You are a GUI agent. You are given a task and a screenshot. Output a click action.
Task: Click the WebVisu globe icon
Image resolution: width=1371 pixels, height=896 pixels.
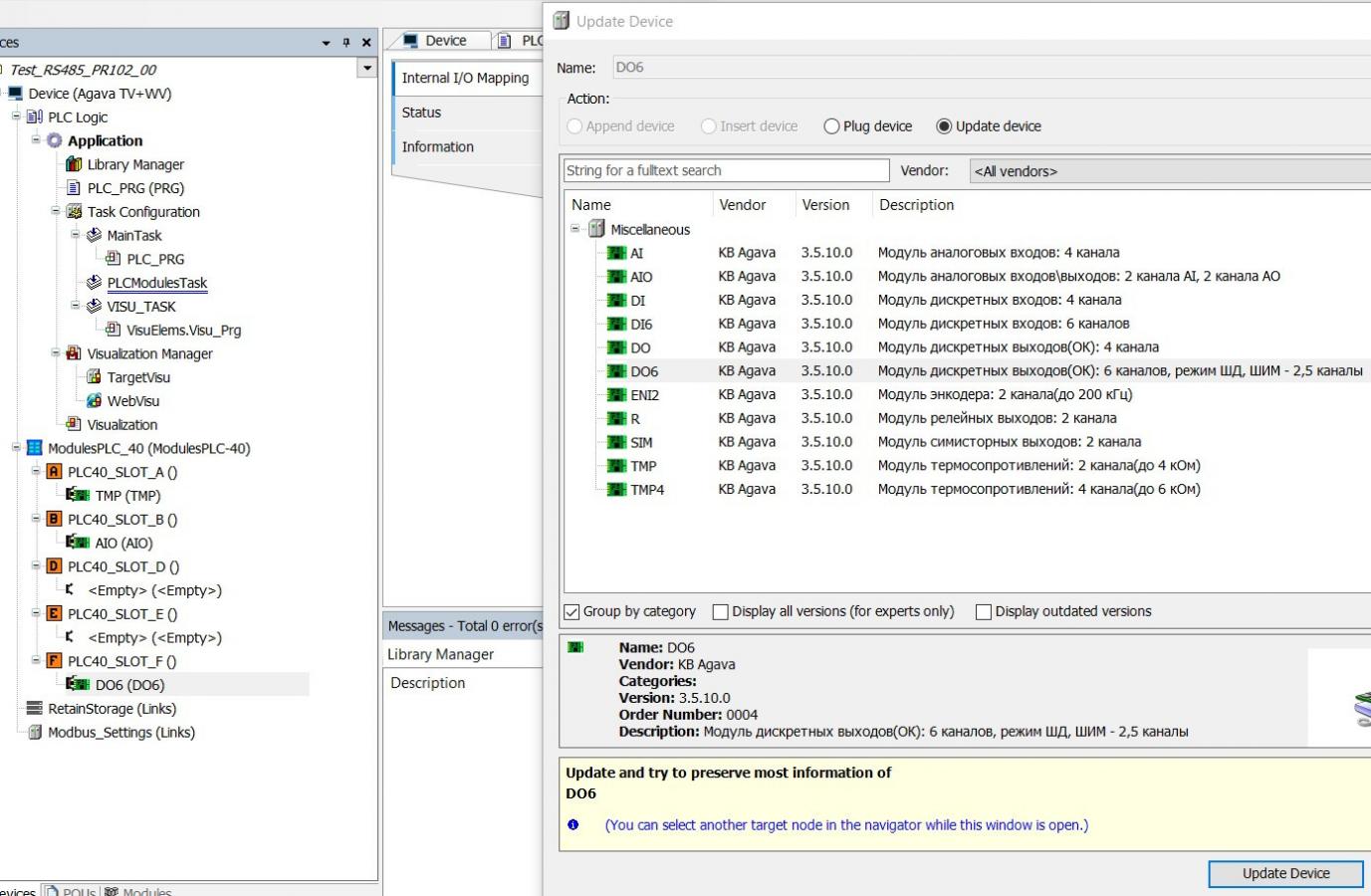click(x=94, y=401)
